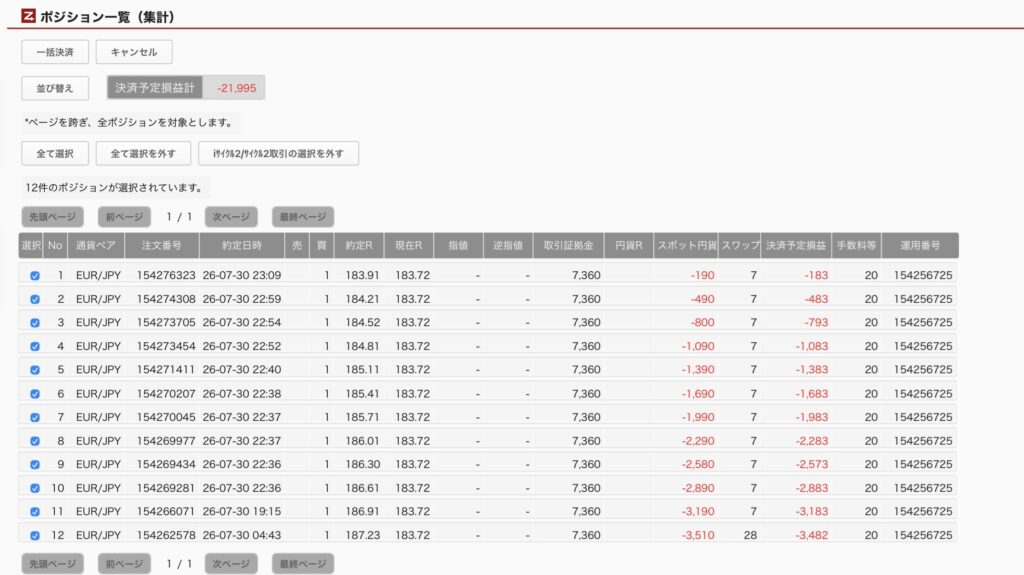
Task: Click 全て選択を外す to deselect all
Action: 143,154
